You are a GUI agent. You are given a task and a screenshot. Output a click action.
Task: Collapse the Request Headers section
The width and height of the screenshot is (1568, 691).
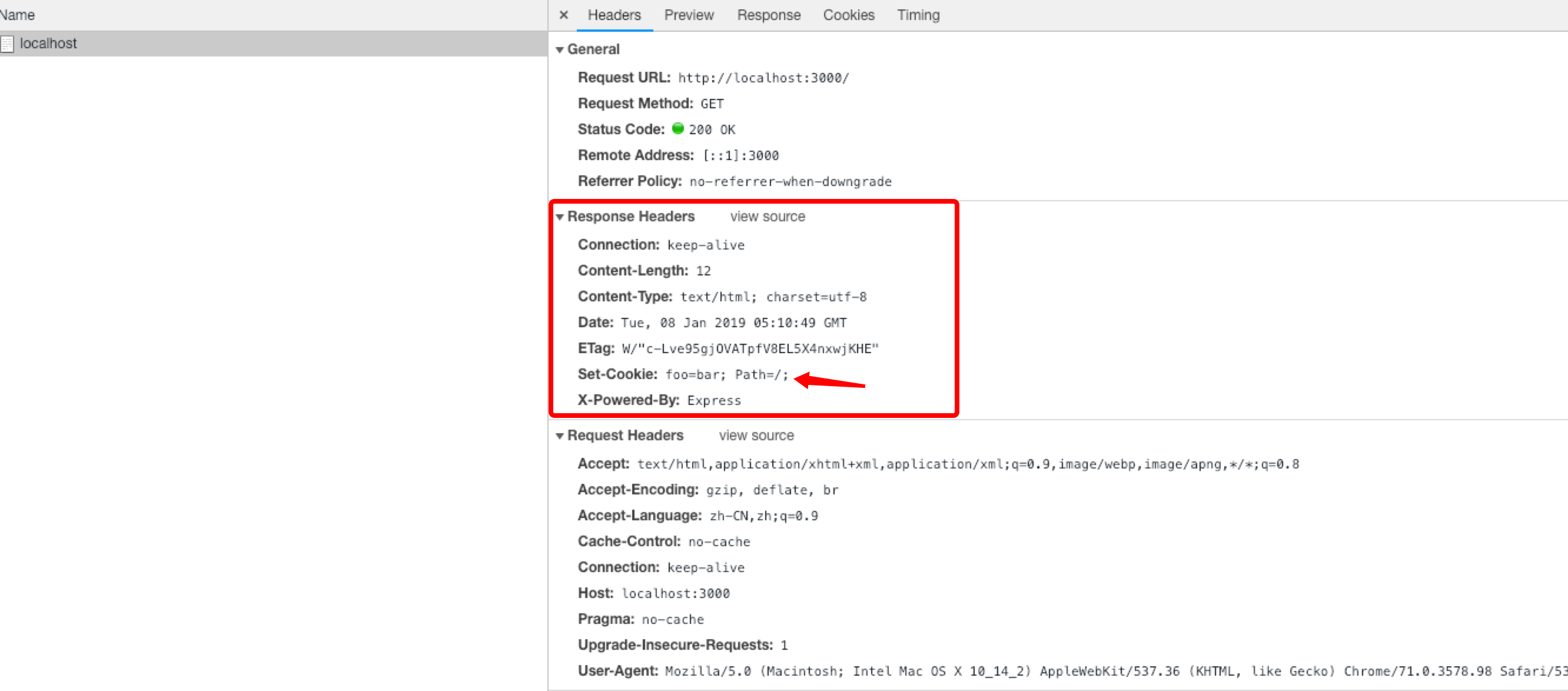click(559, 436)
